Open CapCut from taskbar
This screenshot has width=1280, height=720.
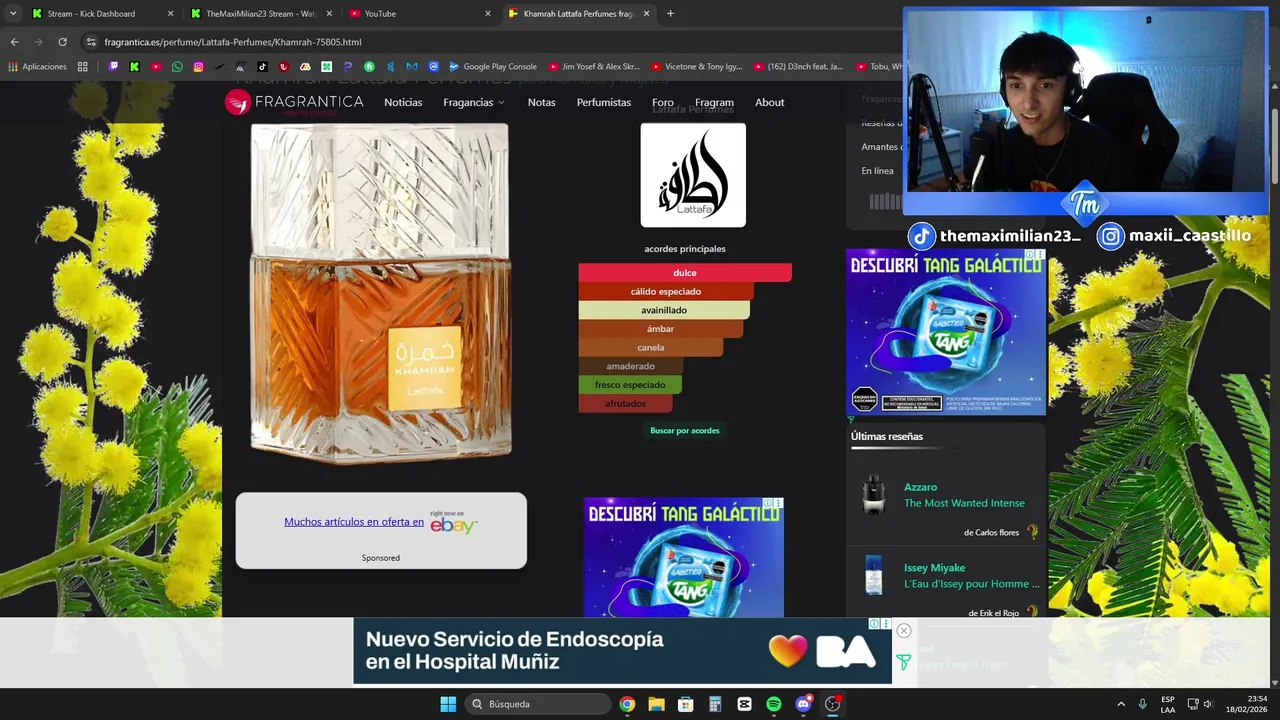pos(744,704)
